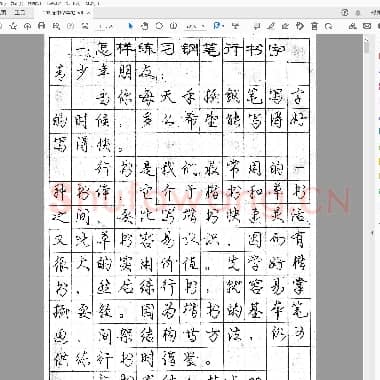Toggle the scrolling read mode icon

pyautogui.click(x=236, y=26)
